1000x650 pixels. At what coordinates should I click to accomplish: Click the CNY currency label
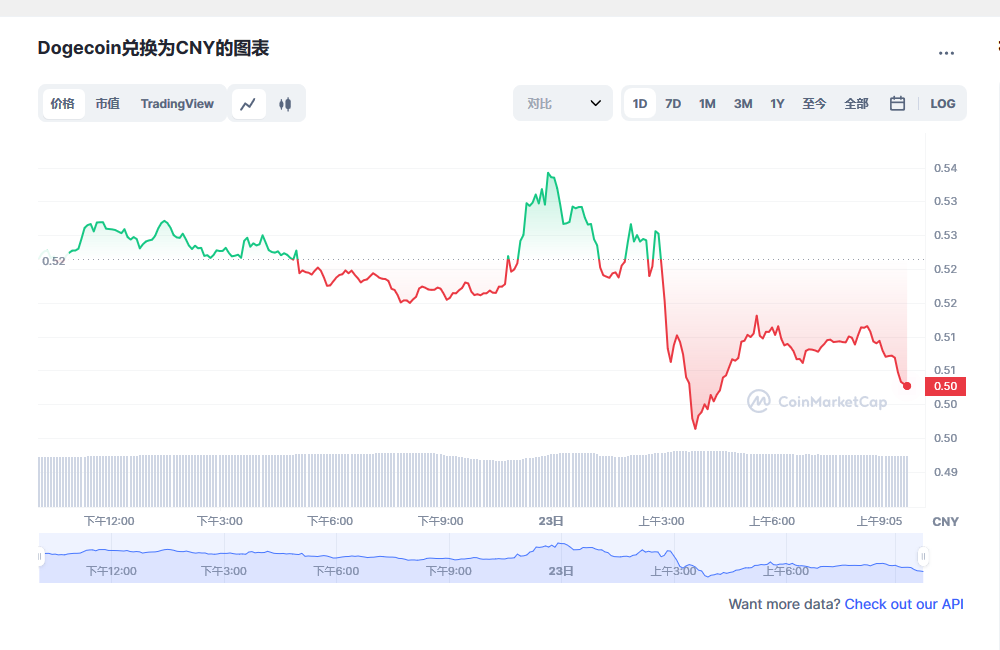(944, 521)
